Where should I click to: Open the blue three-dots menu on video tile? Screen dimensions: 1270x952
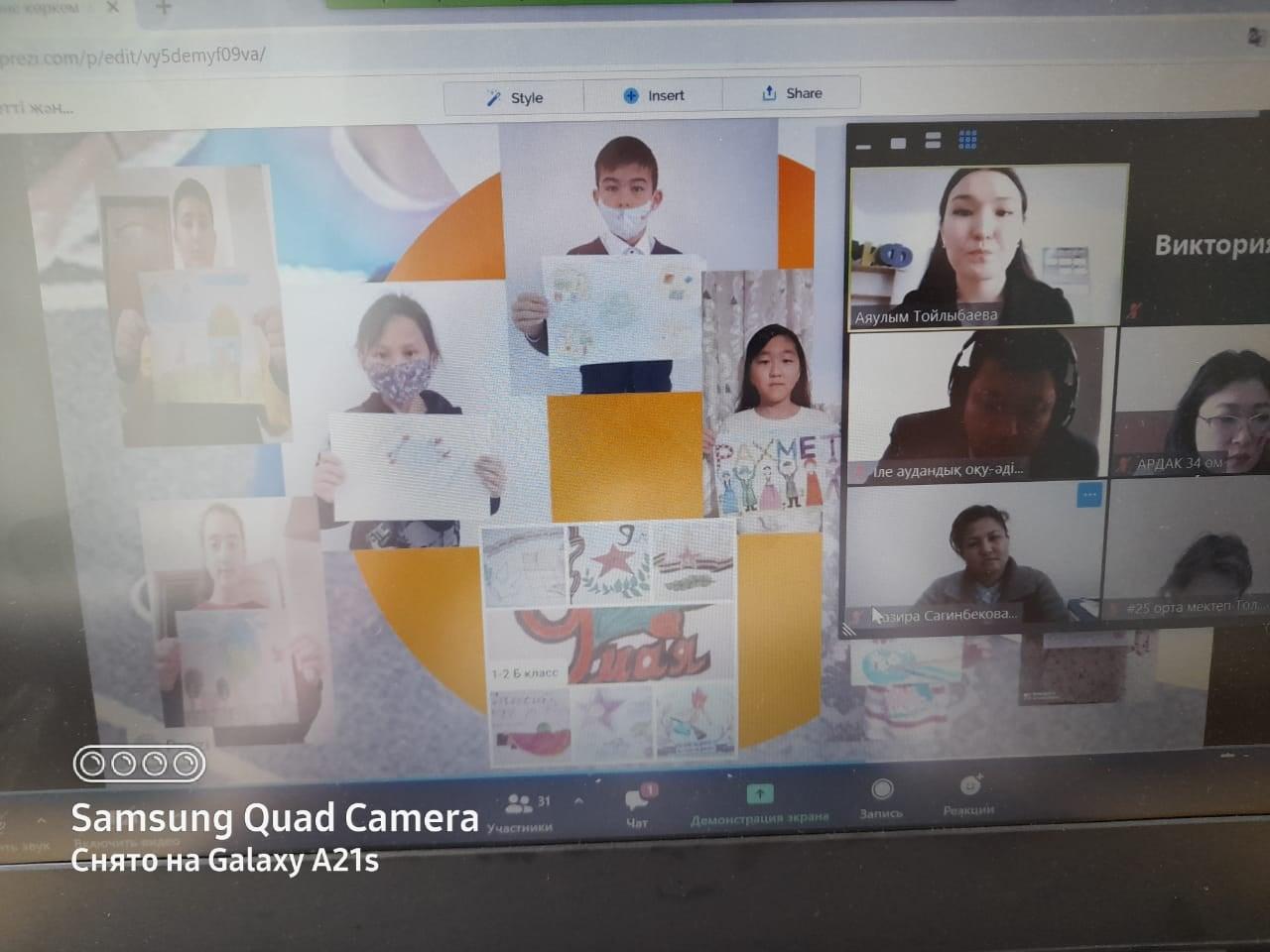coord(1089,494)
